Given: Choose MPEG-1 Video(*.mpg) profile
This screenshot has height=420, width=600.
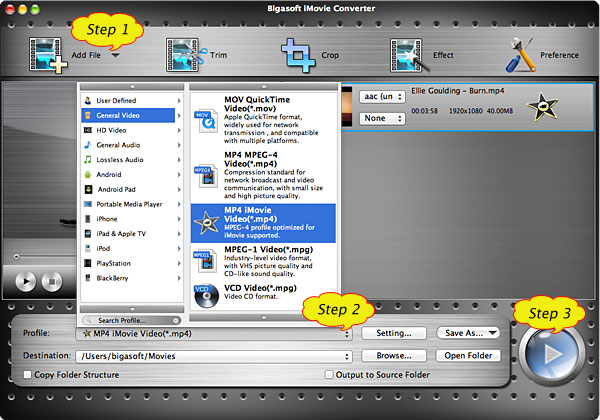Looking at the screenshot, I should 263,261.
